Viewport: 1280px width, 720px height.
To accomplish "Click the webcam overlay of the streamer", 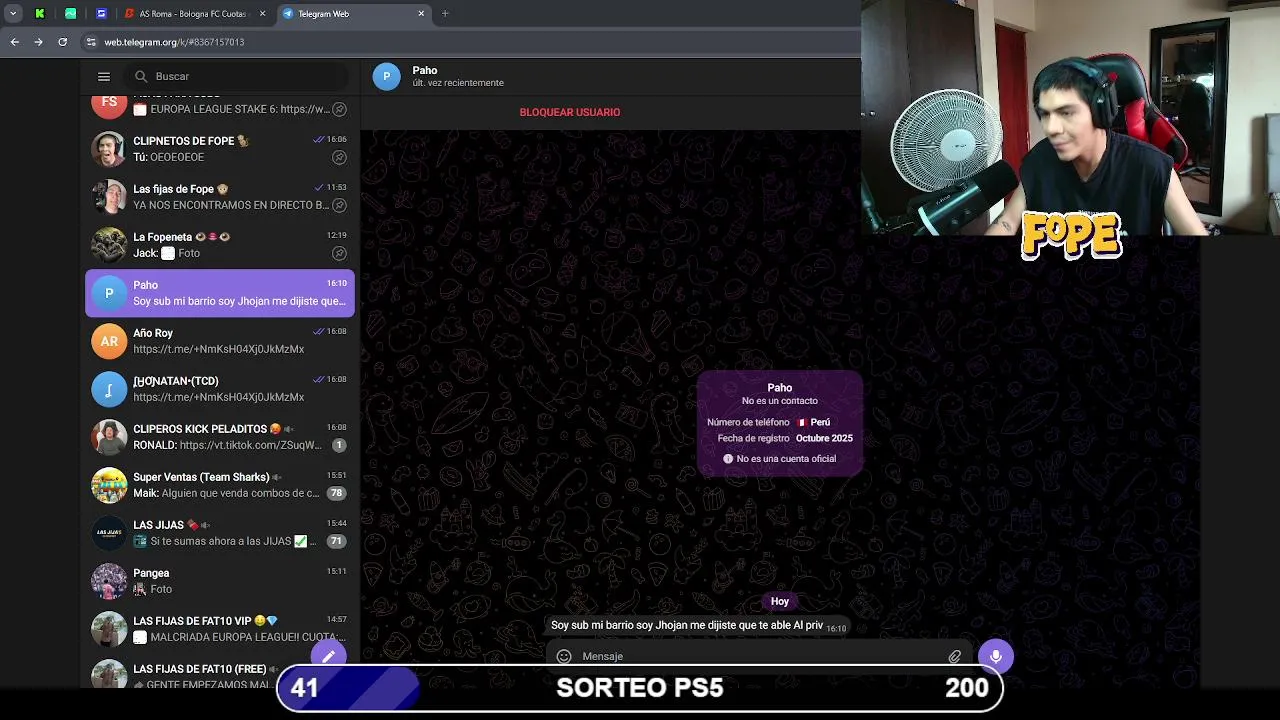I will click(x=1070, y=118).
